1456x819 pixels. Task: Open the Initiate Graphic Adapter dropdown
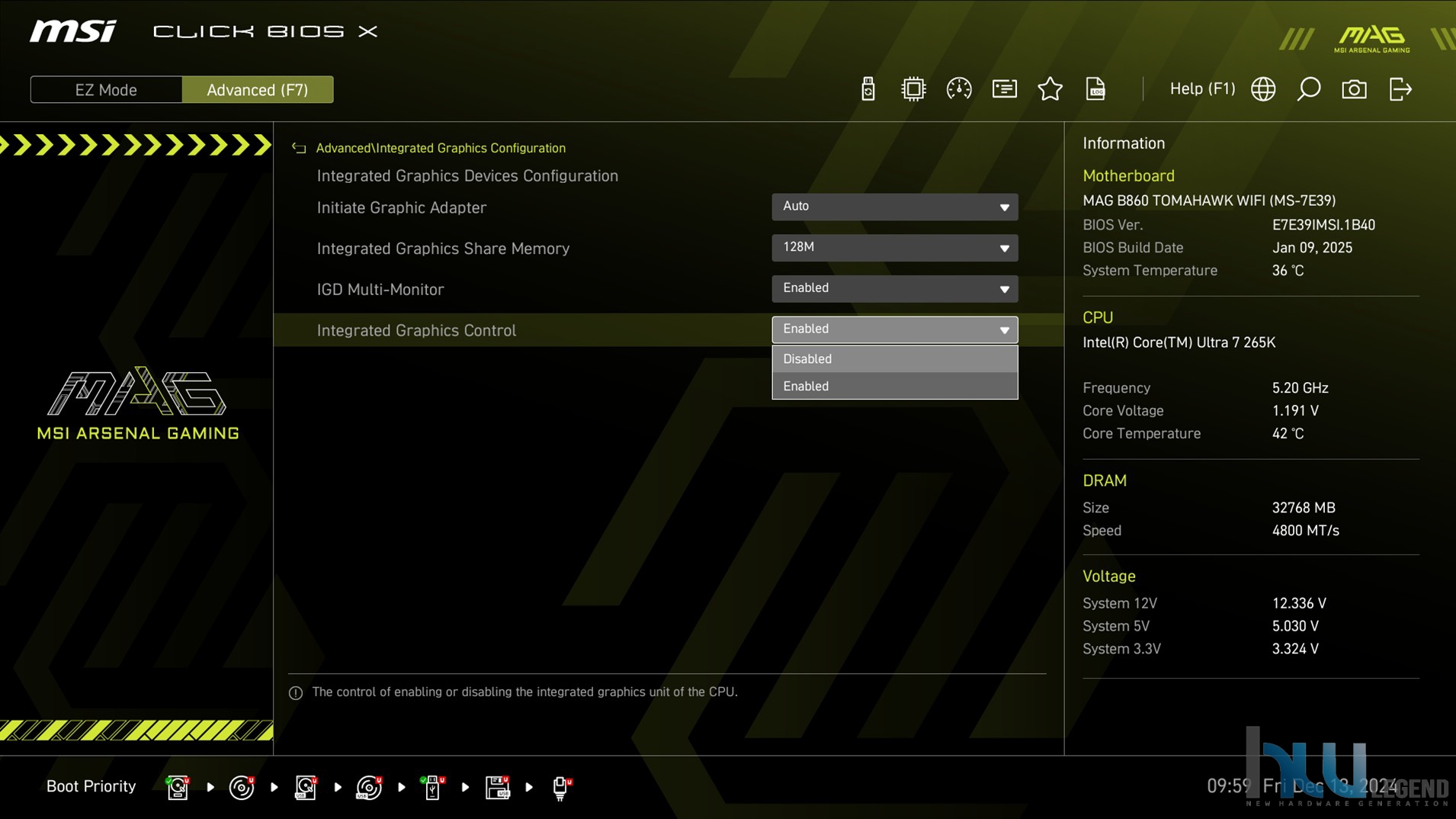point(894,207)
